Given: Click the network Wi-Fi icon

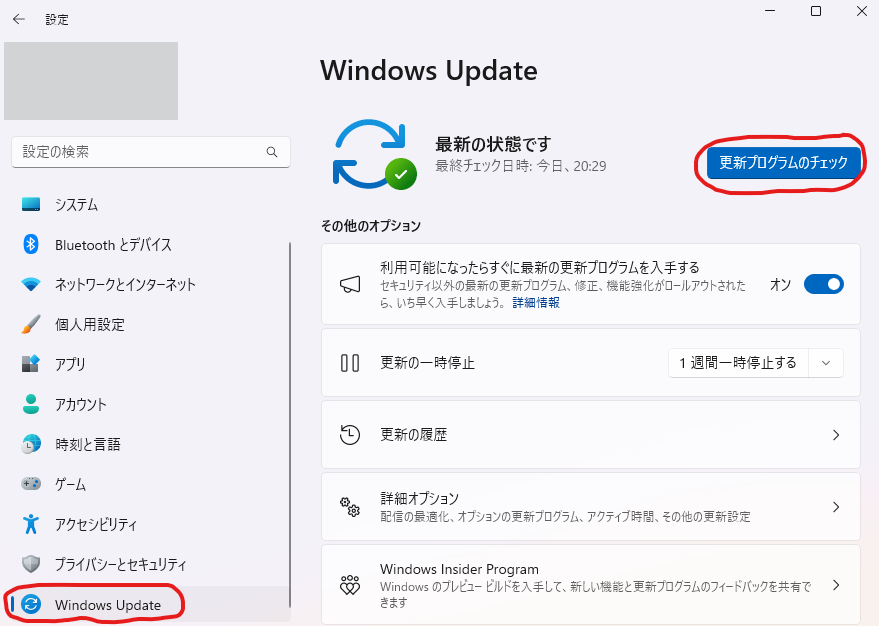Looking at the screenshot, I should 31,284.
